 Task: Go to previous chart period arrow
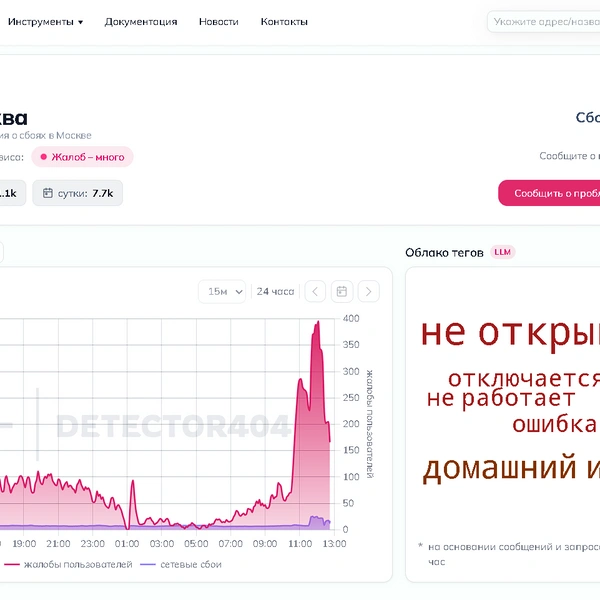(x=315, y=292)
